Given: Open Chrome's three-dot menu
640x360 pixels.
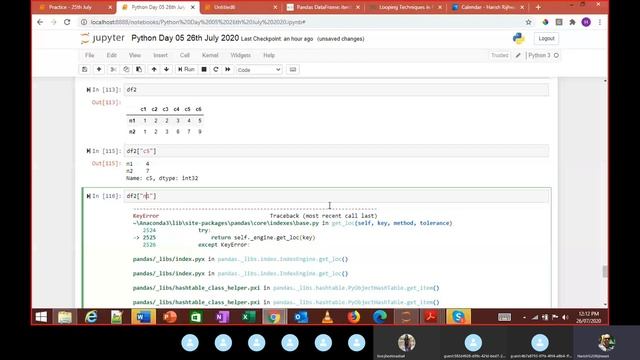Looking at the screenshot, I should coord(600,22).
